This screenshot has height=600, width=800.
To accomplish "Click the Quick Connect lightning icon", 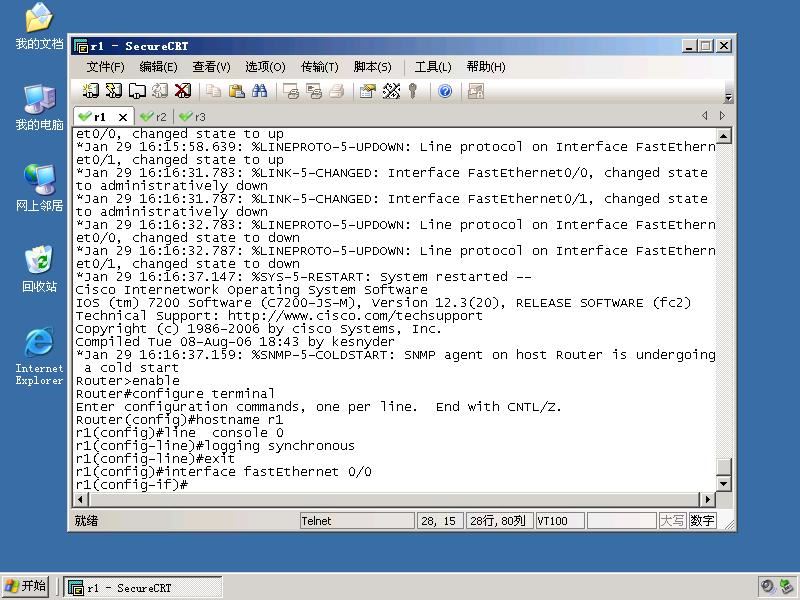I will click(x=114, y=91).
